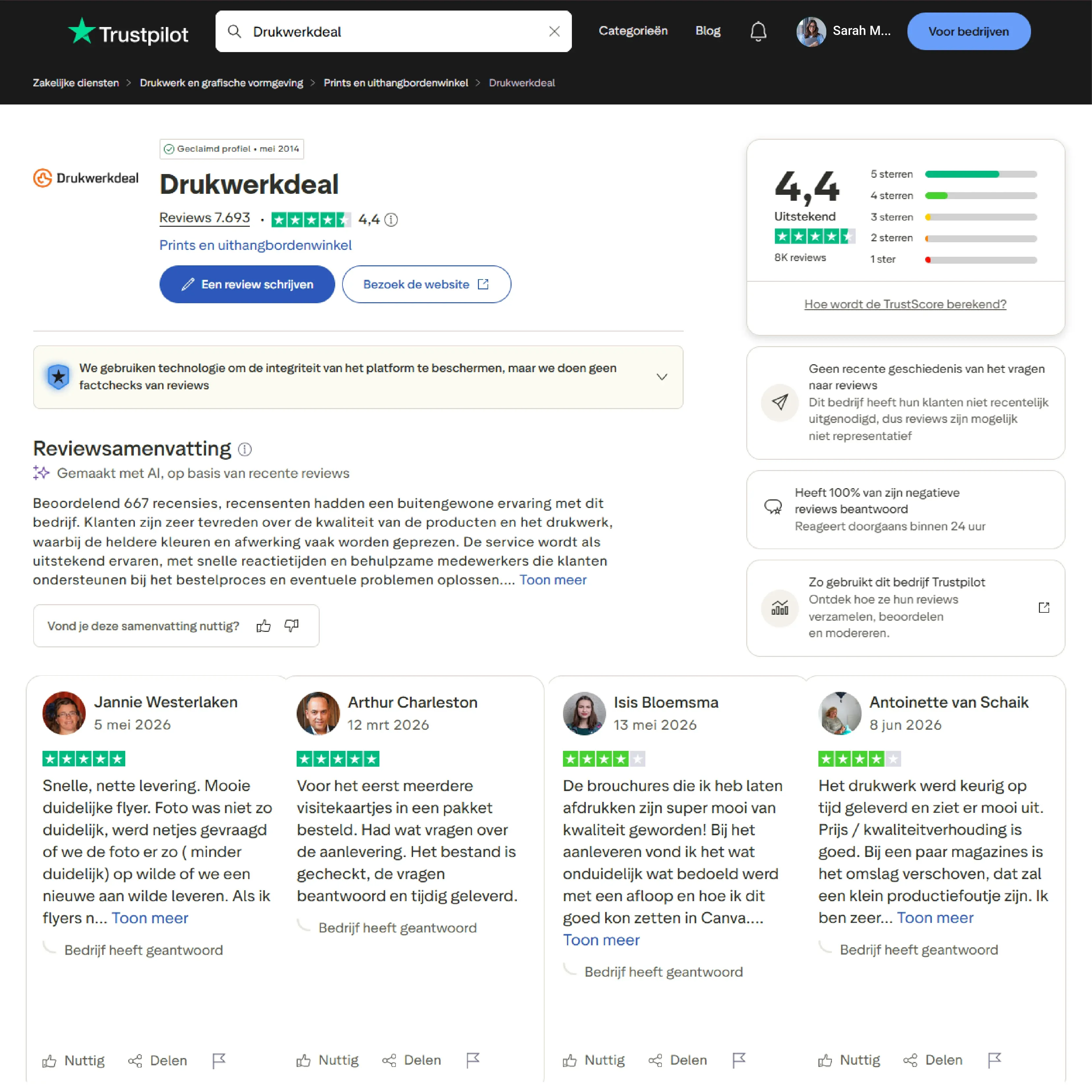
Task: Open the Blog menu item
Action: [708, 31]
